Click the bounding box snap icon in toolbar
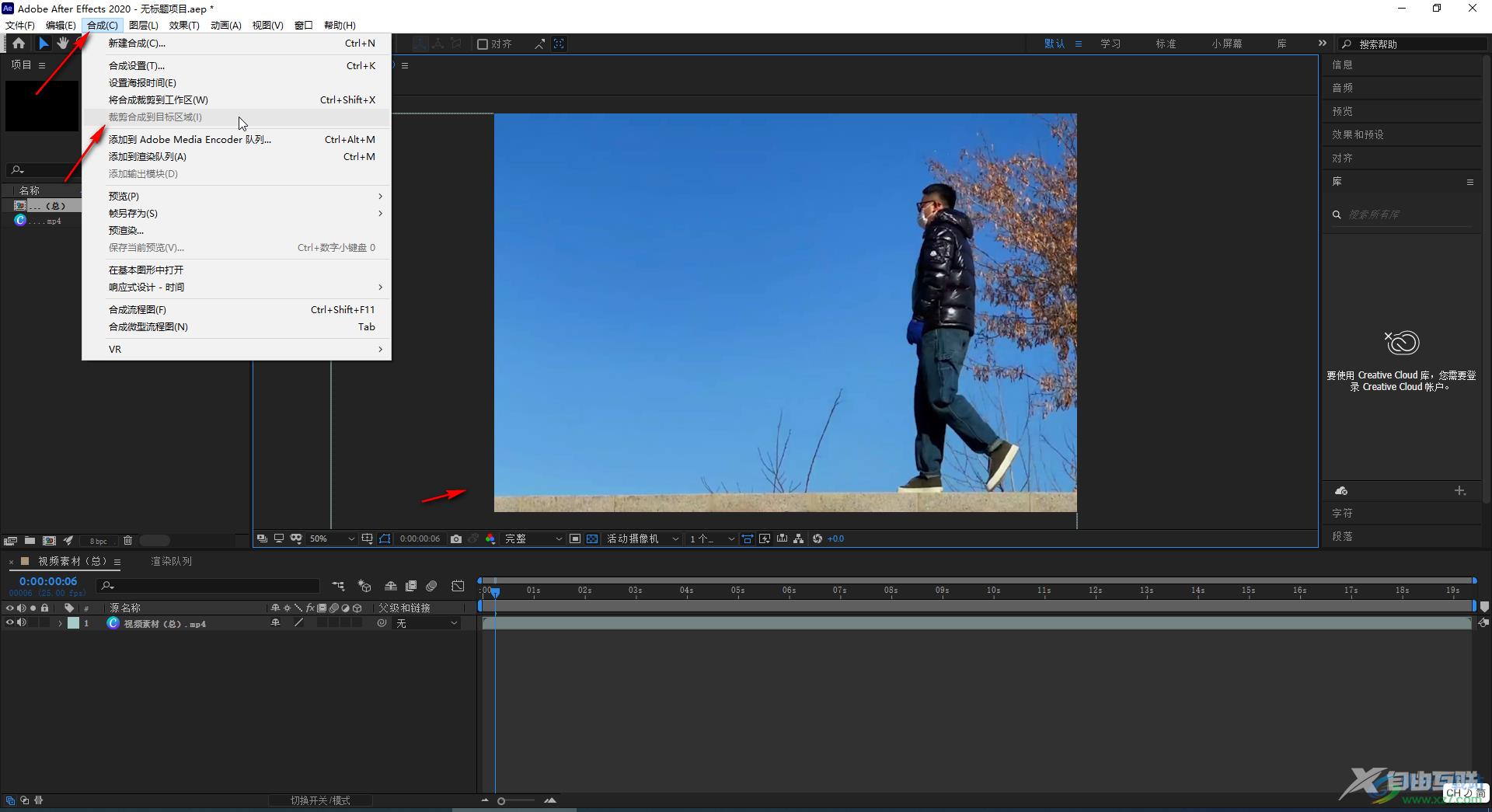 click(559, 44)
